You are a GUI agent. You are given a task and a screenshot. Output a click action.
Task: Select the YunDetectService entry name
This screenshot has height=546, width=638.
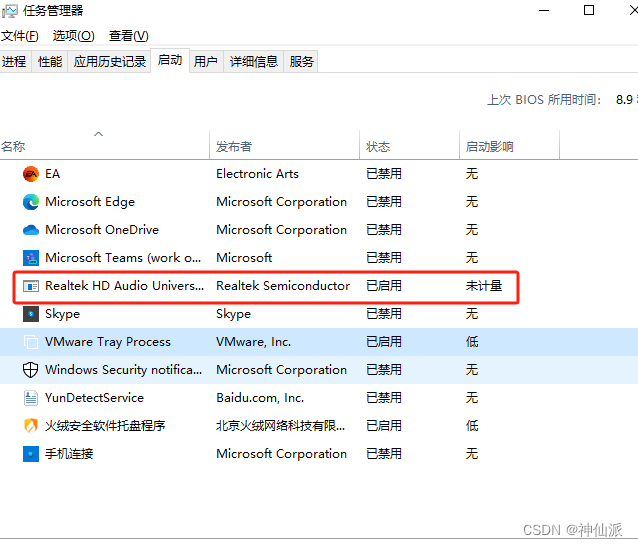click(x=94, y=398)
